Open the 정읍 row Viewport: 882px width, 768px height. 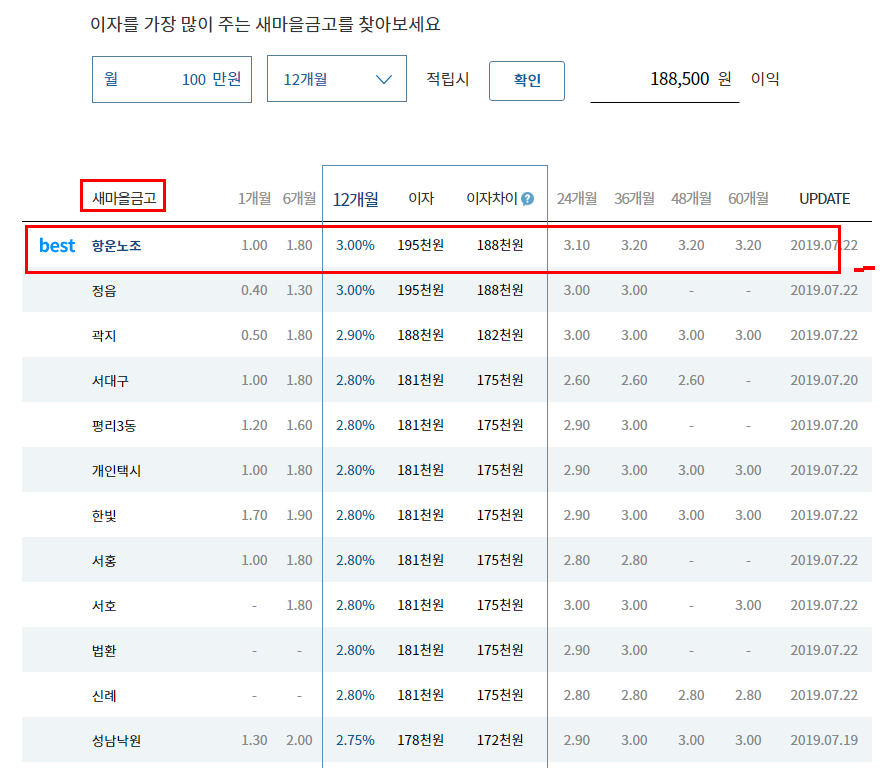click(x=447, y=290)
